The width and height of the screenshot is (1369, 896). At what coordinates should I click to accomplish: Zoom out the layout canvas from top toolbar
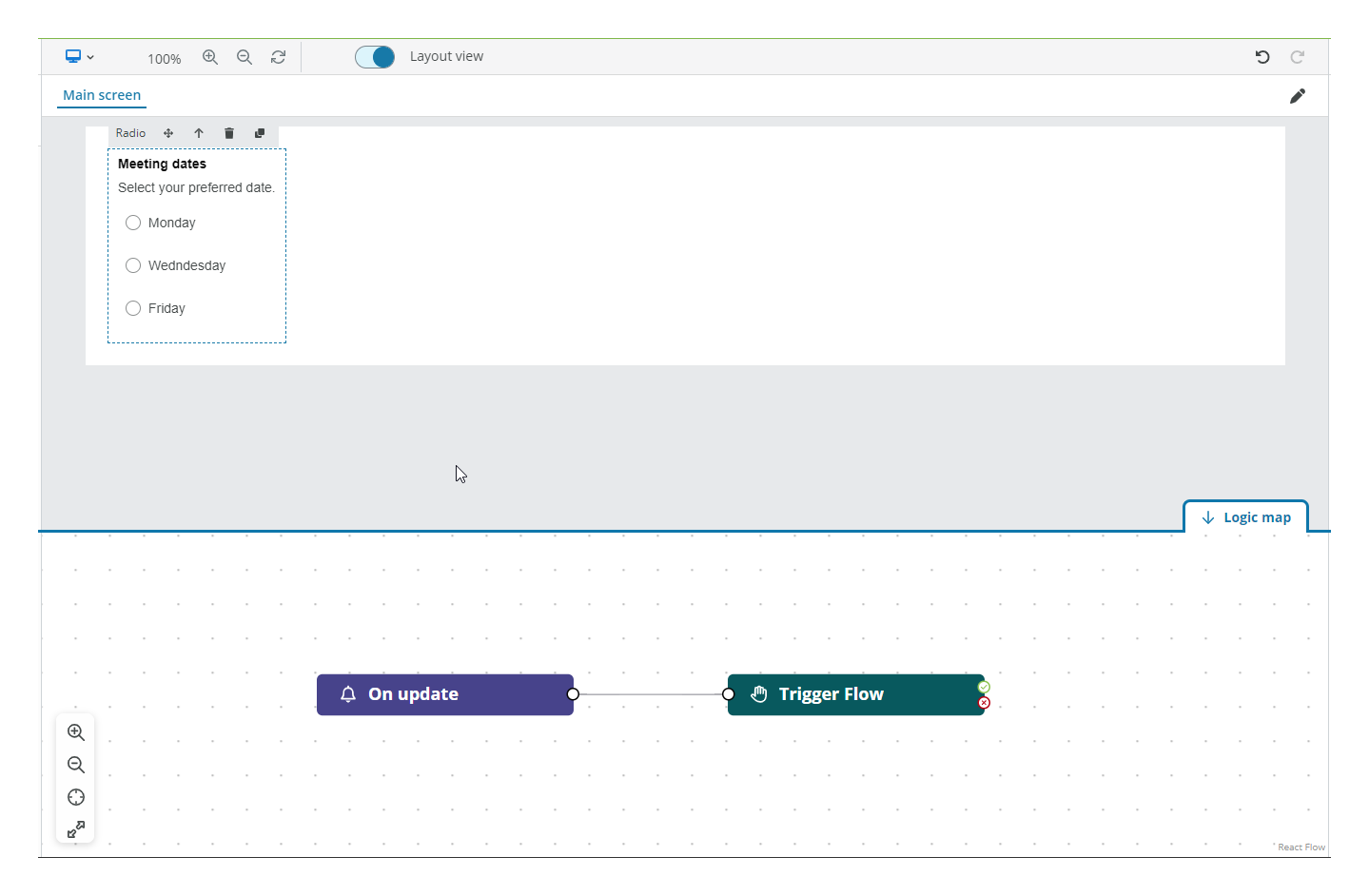(x=244, y=57)
